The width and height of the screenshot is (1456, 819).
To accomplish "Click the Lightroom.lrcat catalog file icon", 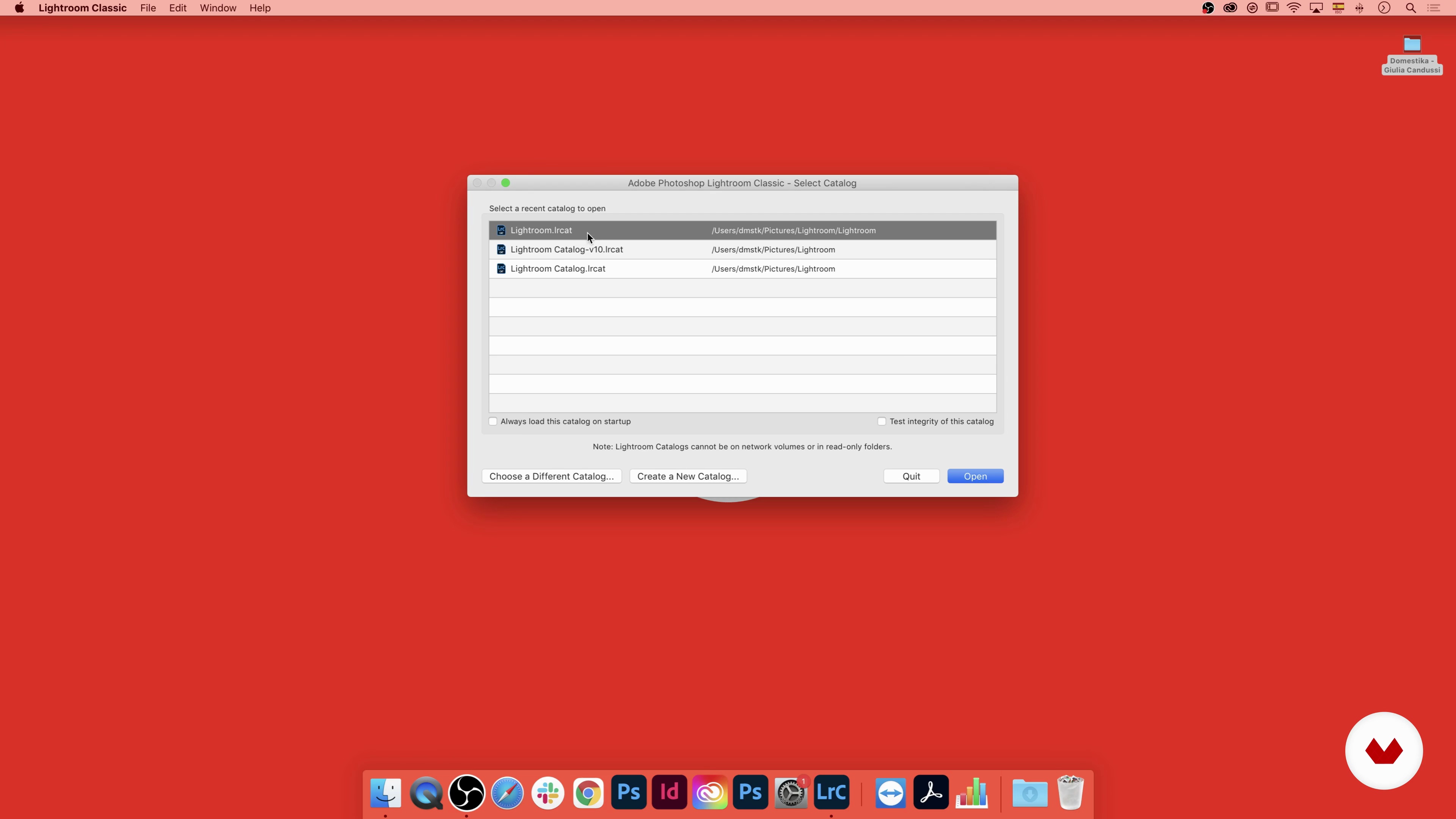I will (x=501, y=230).
